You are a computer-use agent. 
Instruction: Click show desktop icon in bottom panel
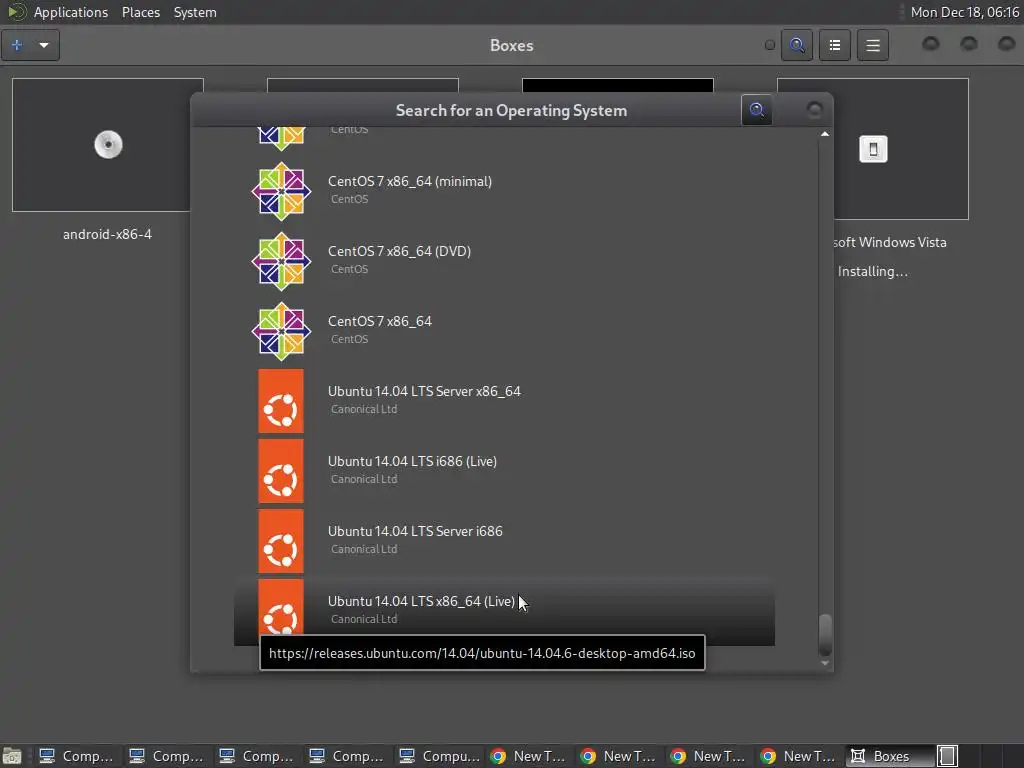coord(12,756)
